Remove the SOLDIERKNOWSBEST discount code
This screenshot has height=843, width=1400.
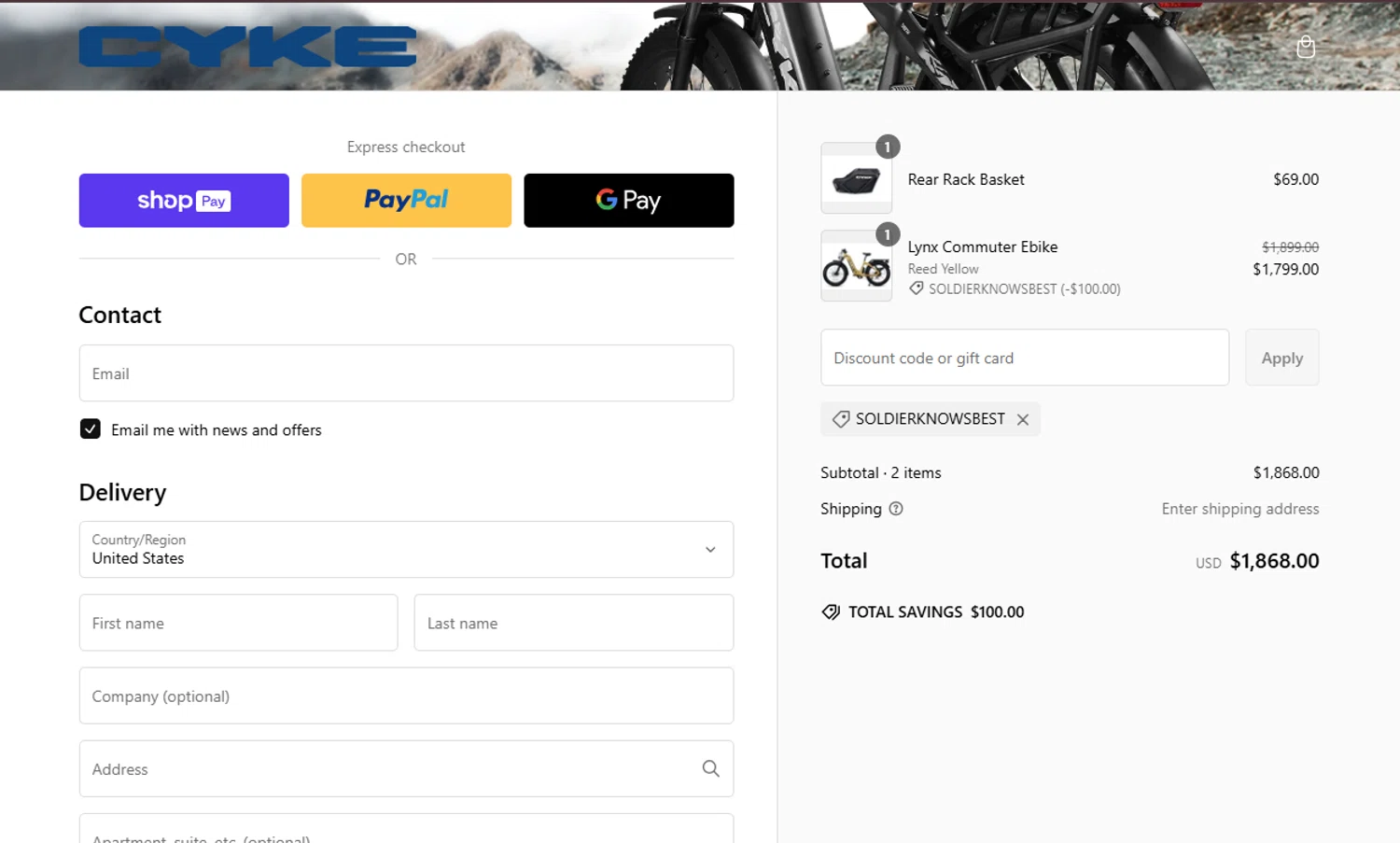[1023, 420]
